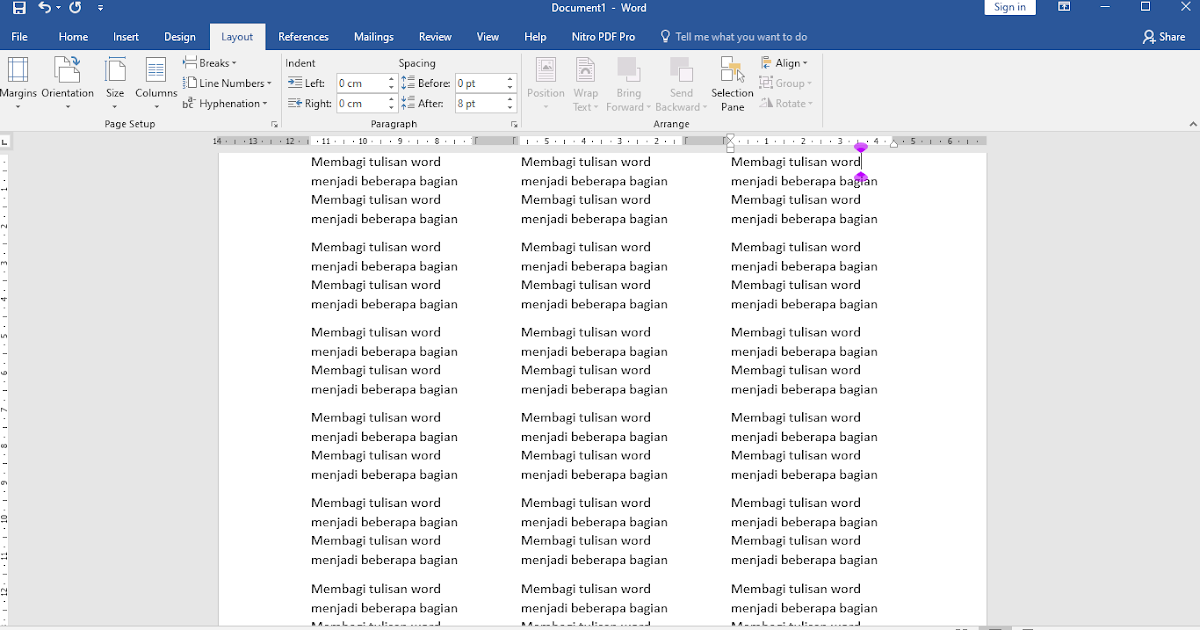Open the Margins gallery
Screen dimensions: 1200x630
[x=18, y=83]
